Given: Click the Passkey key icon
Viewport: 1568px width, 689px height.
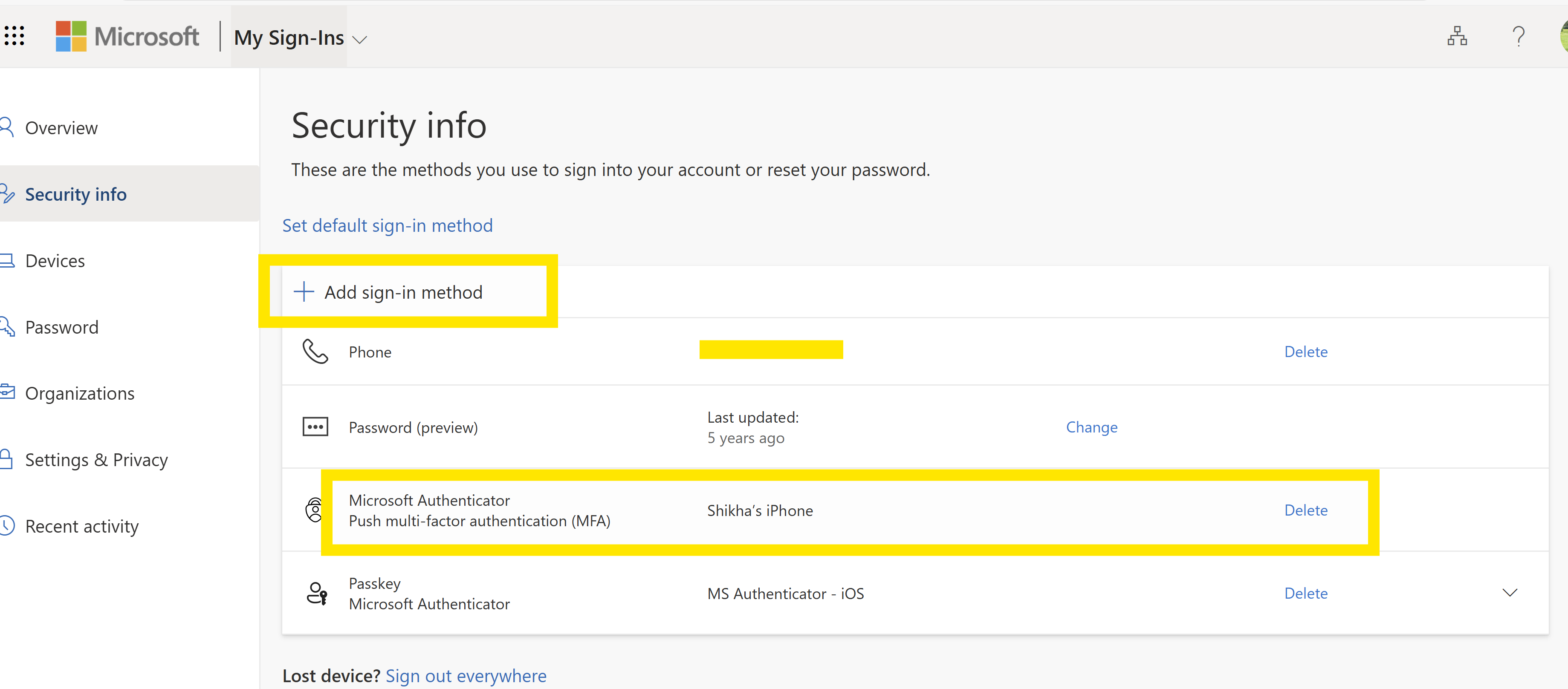Looking at the screenshot, I should point(316,593).
